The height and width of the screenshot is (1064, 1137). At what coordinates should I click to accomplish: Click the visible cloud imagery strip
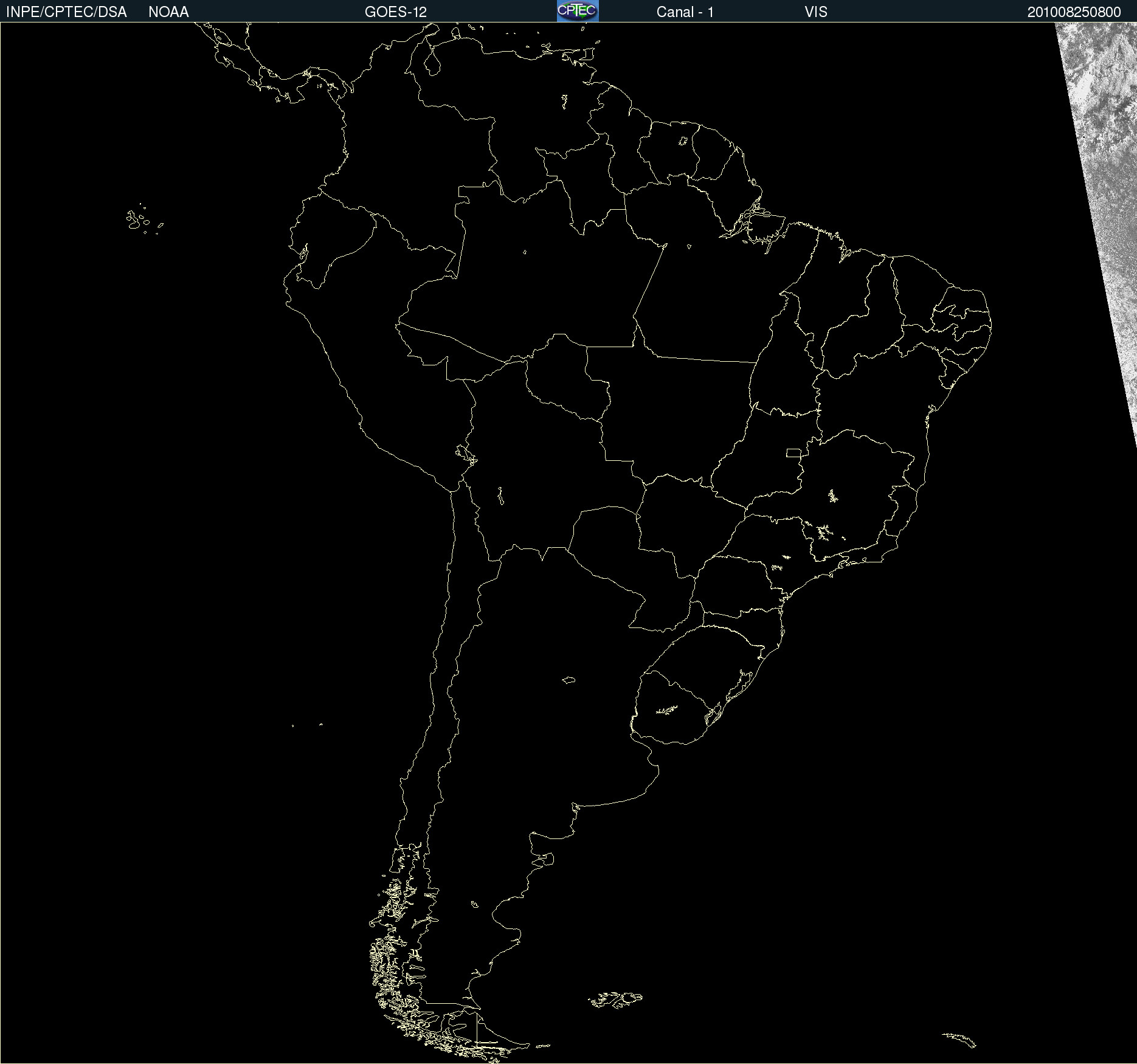coord(1105,182)
